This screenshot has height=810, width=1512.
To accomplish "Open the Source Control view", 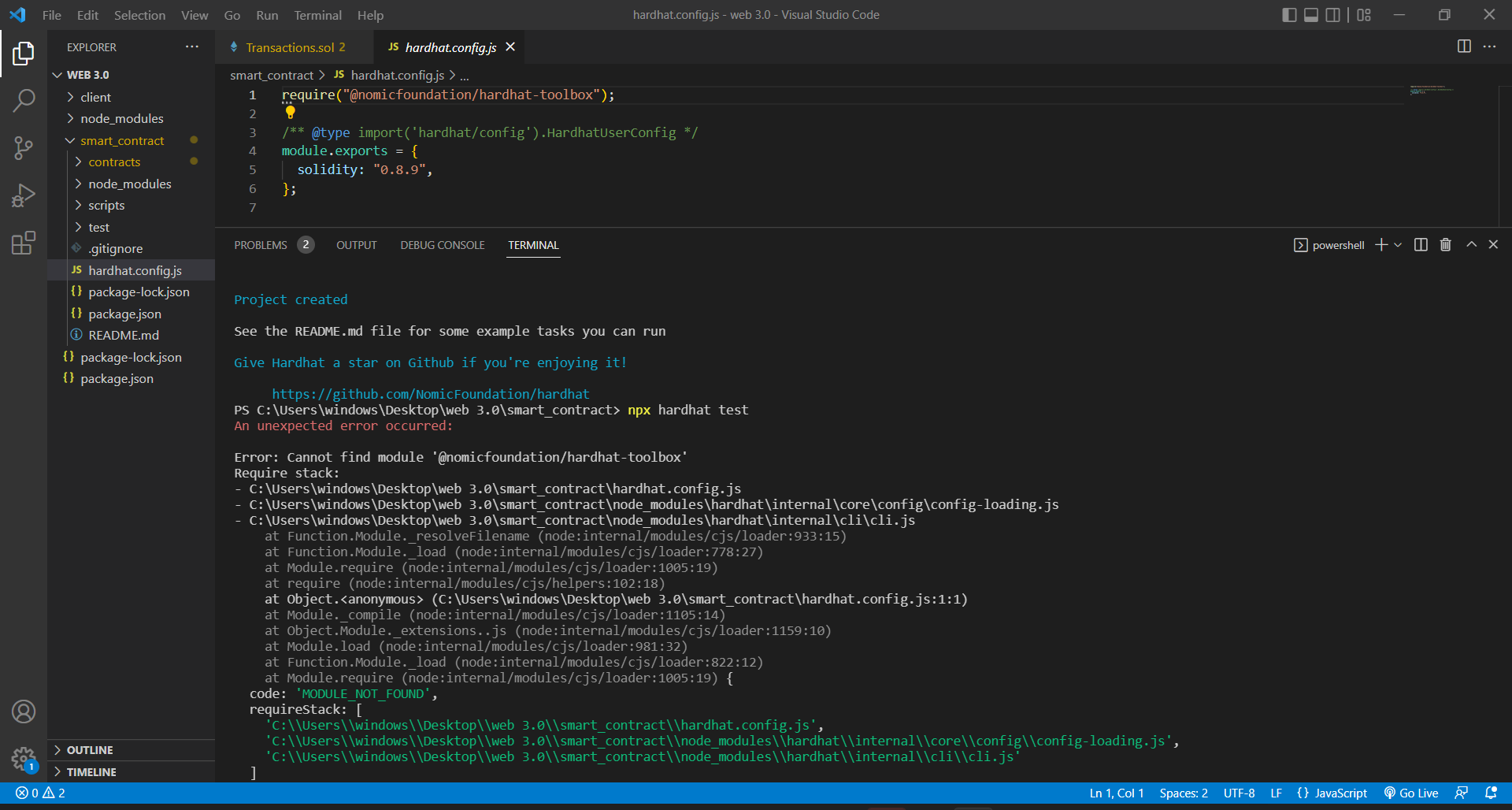I will 24,148.
